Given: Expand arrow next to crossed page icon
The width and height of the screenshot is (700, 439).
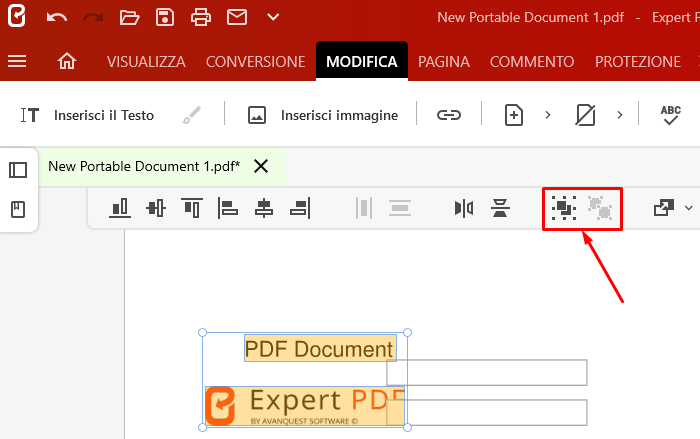Looking at the screenshot, I should pos(620,115).
